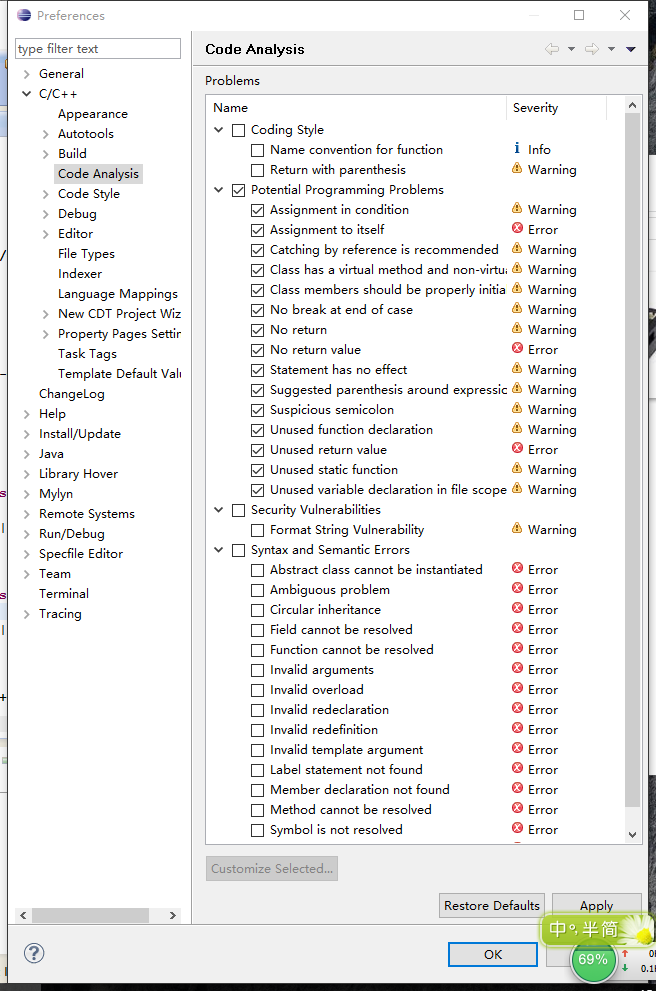Click the problems list vertical scrollbar thumb
Screen dimensions: 656x991
tap(632, 460)
